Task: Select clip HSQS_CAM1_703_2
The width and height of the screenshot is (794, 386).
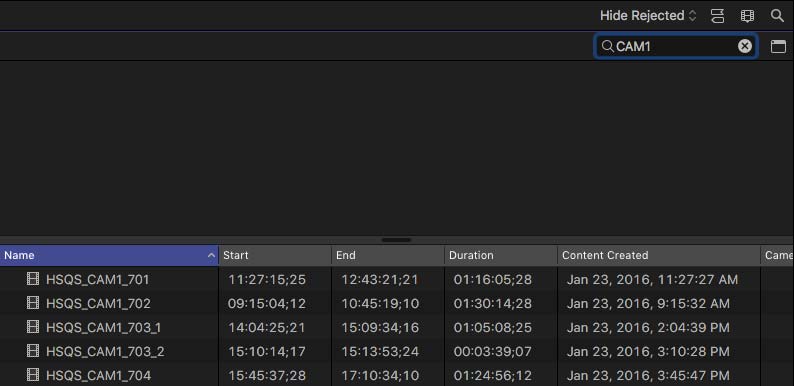Action: point(105,352)
